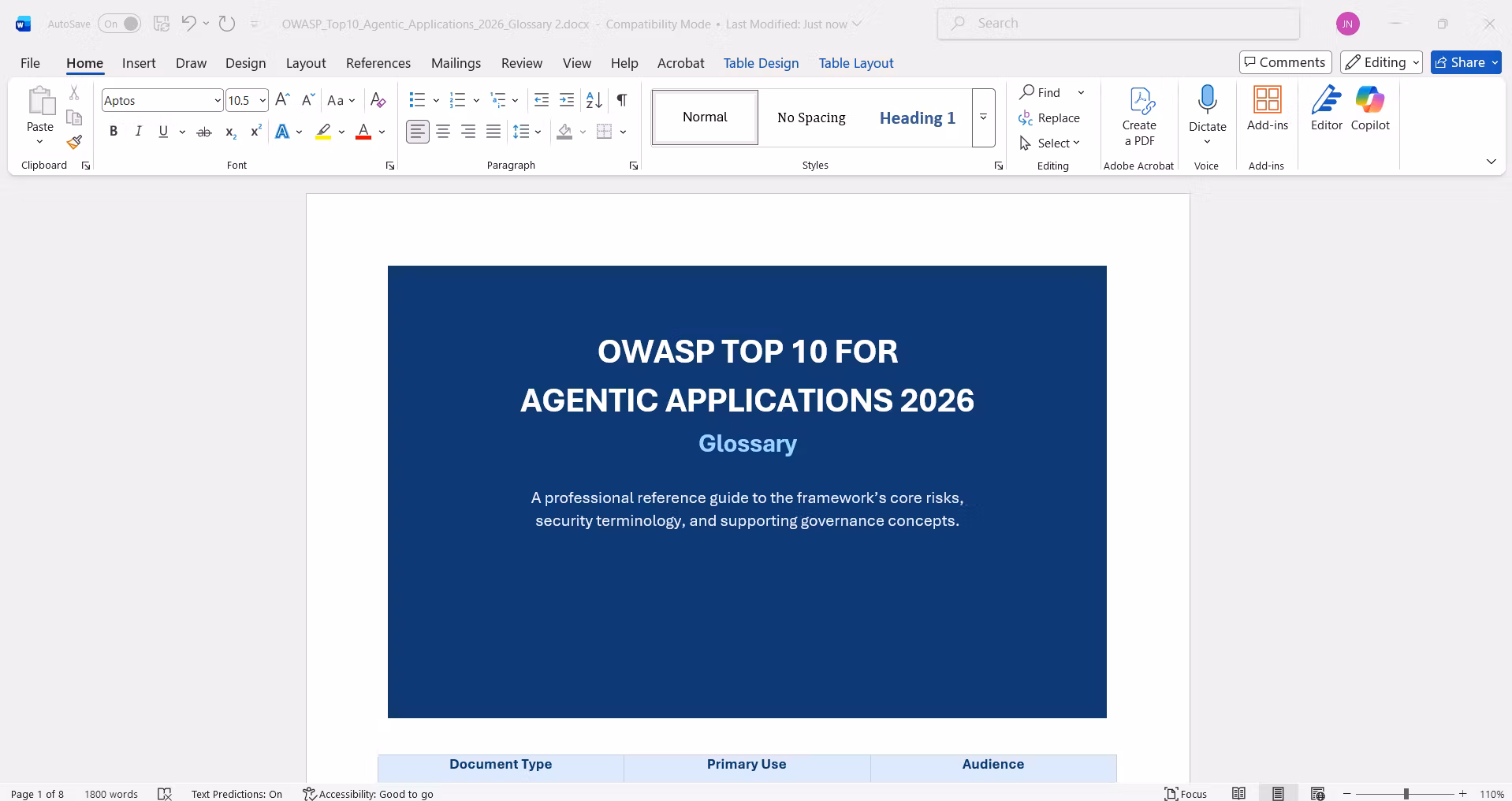Apply the Heading 1 style
Viewport: 1512px width, 801px height.
point(918,117)
